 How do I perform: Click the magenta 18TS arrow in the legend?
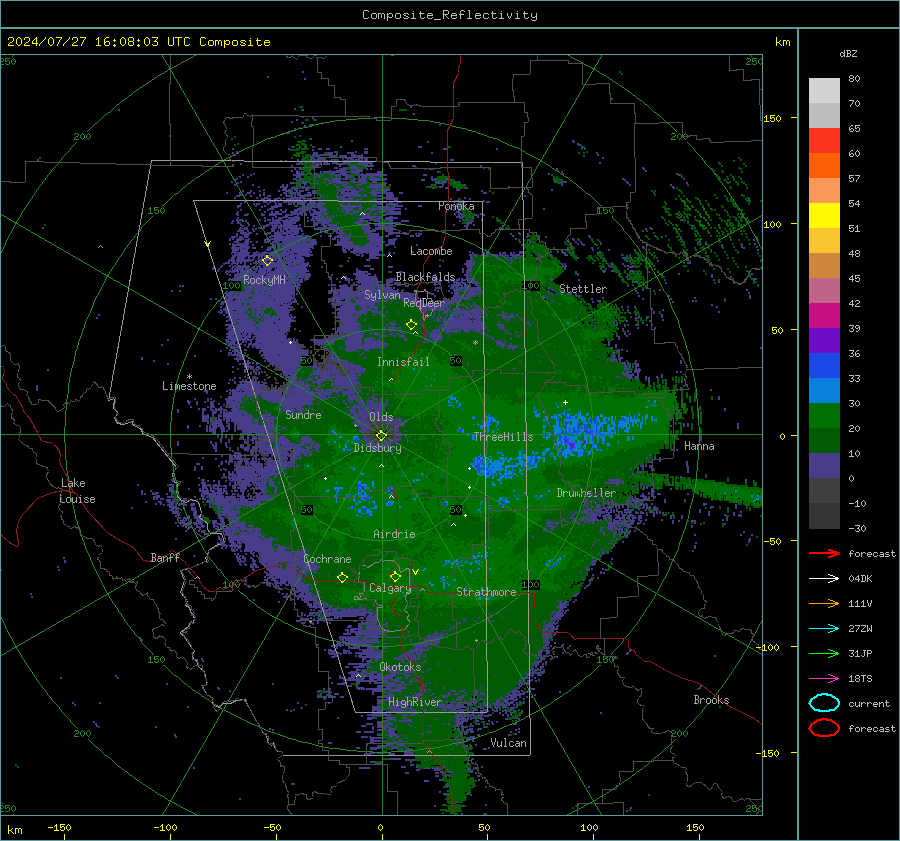point(824,679)
